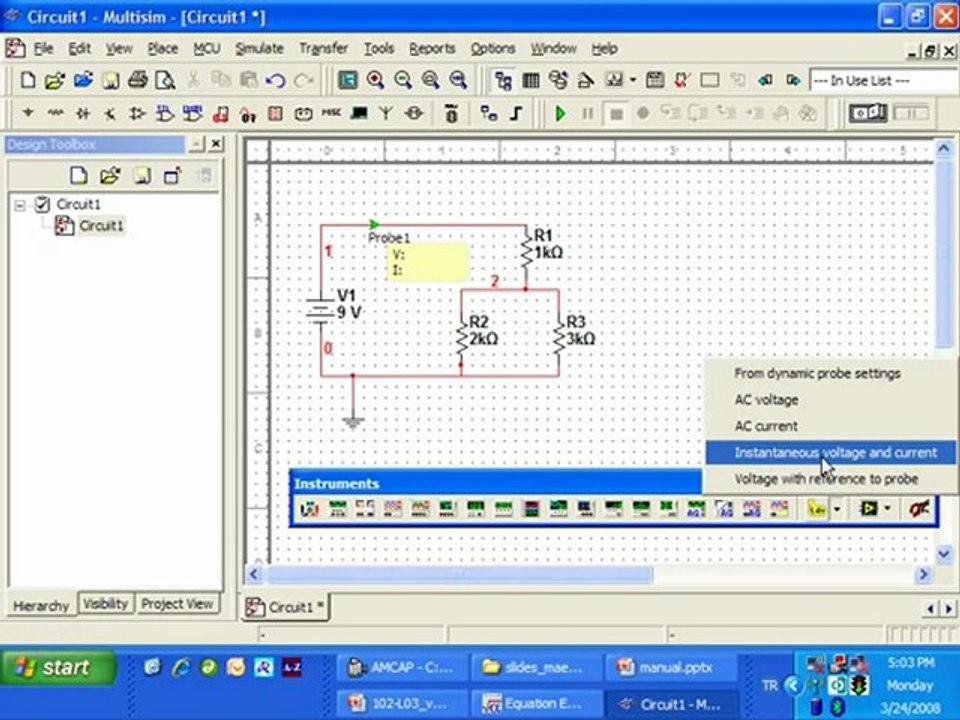
Task: Open the Measurement Probe dropdown arrow
Action: (x=836, y=508)
